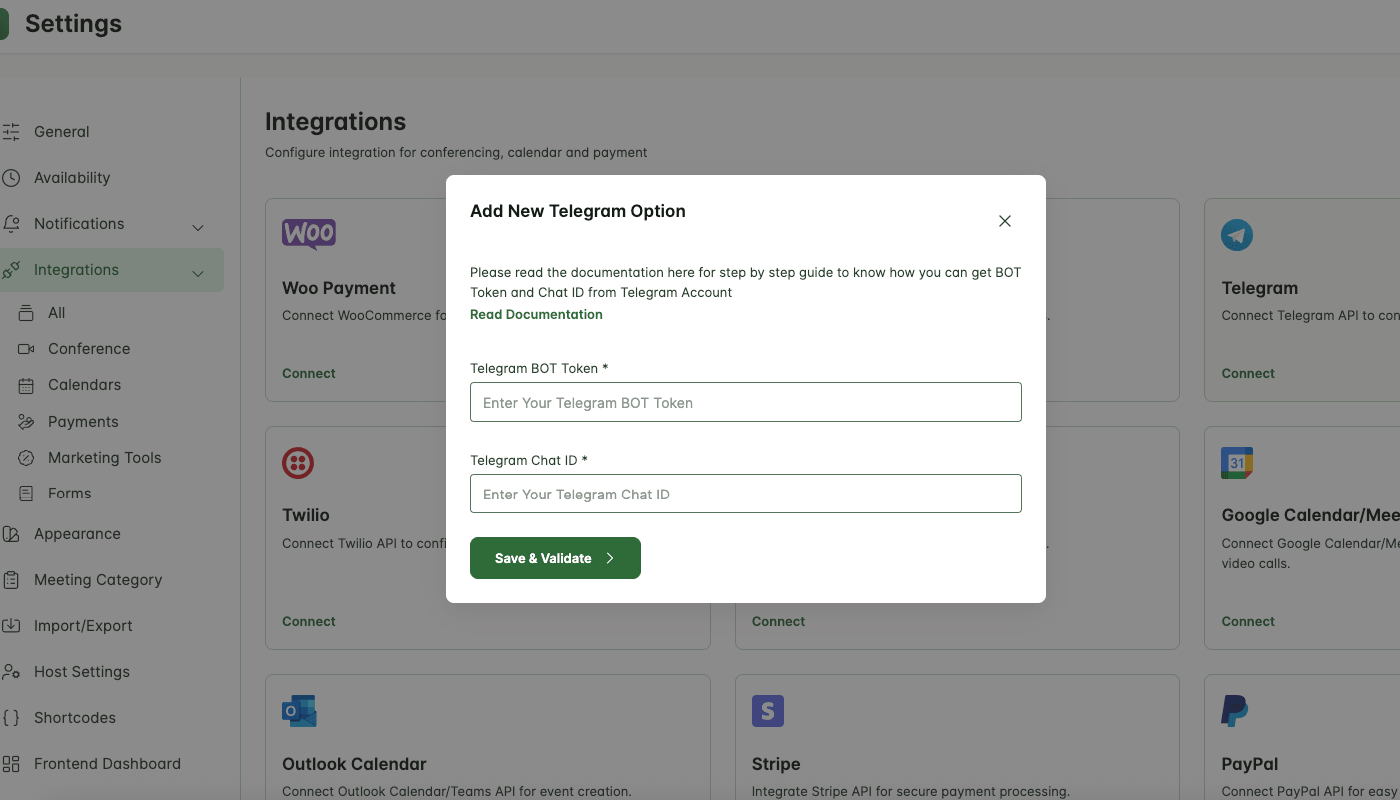This screenshot has width=1400, height=800.
Task: Open the Read Documentation link
Action: (536, 314)
